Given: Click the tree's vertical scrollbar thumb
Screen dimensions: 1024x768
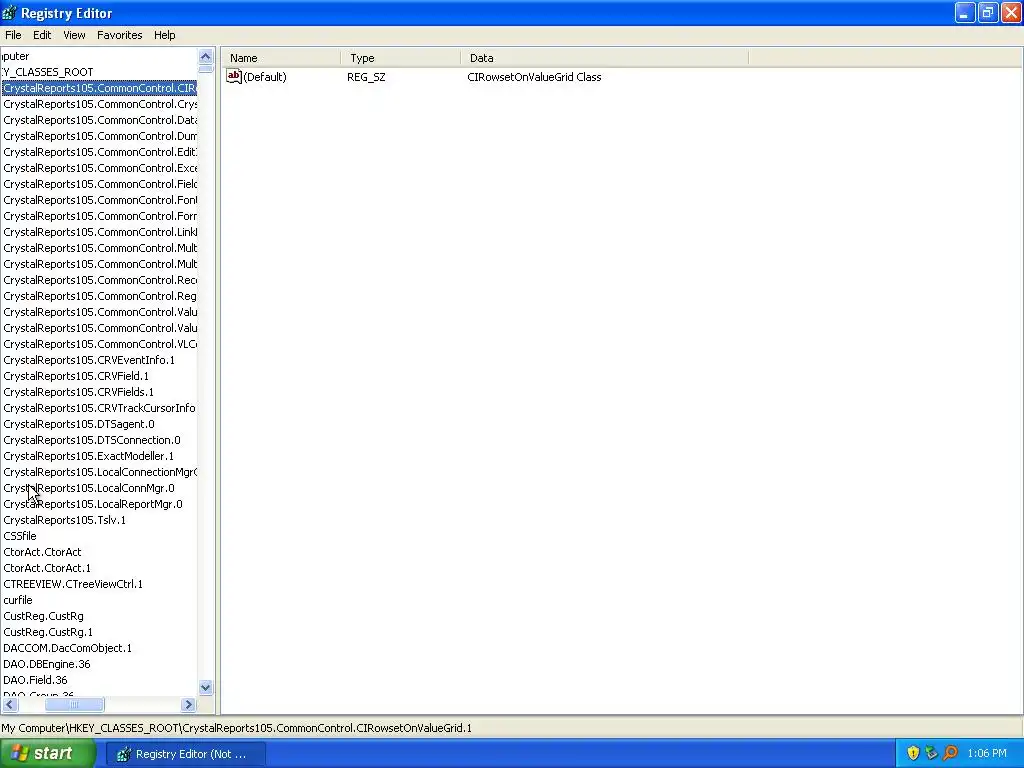Looking at the screenshot, I should 206,69.
